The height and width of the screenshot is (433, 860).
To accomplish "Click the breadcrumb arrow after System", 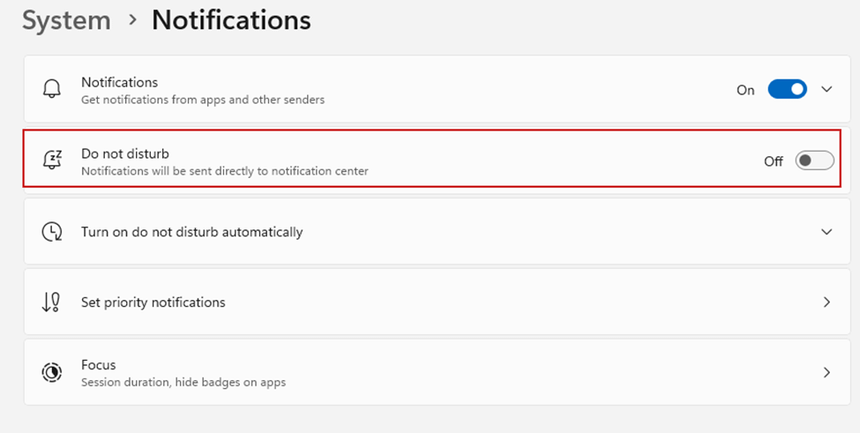I will click(x=133, y=21).
